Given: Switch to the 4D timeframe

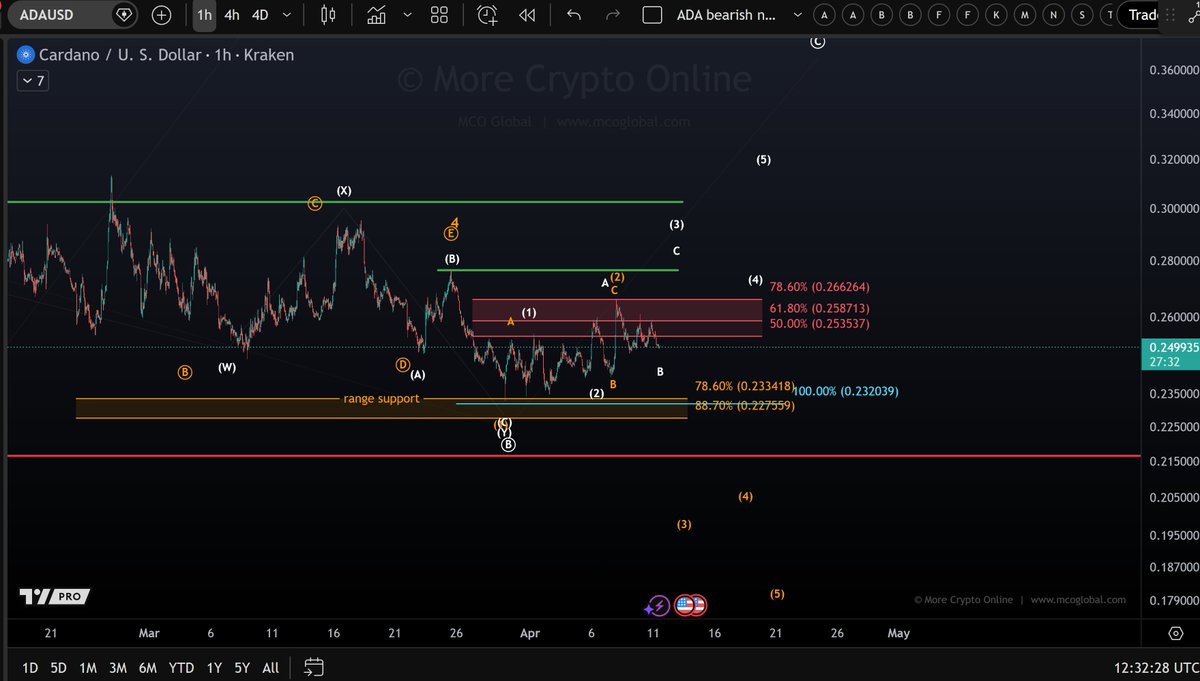Looking at the screenshot, I should point(260,15).
